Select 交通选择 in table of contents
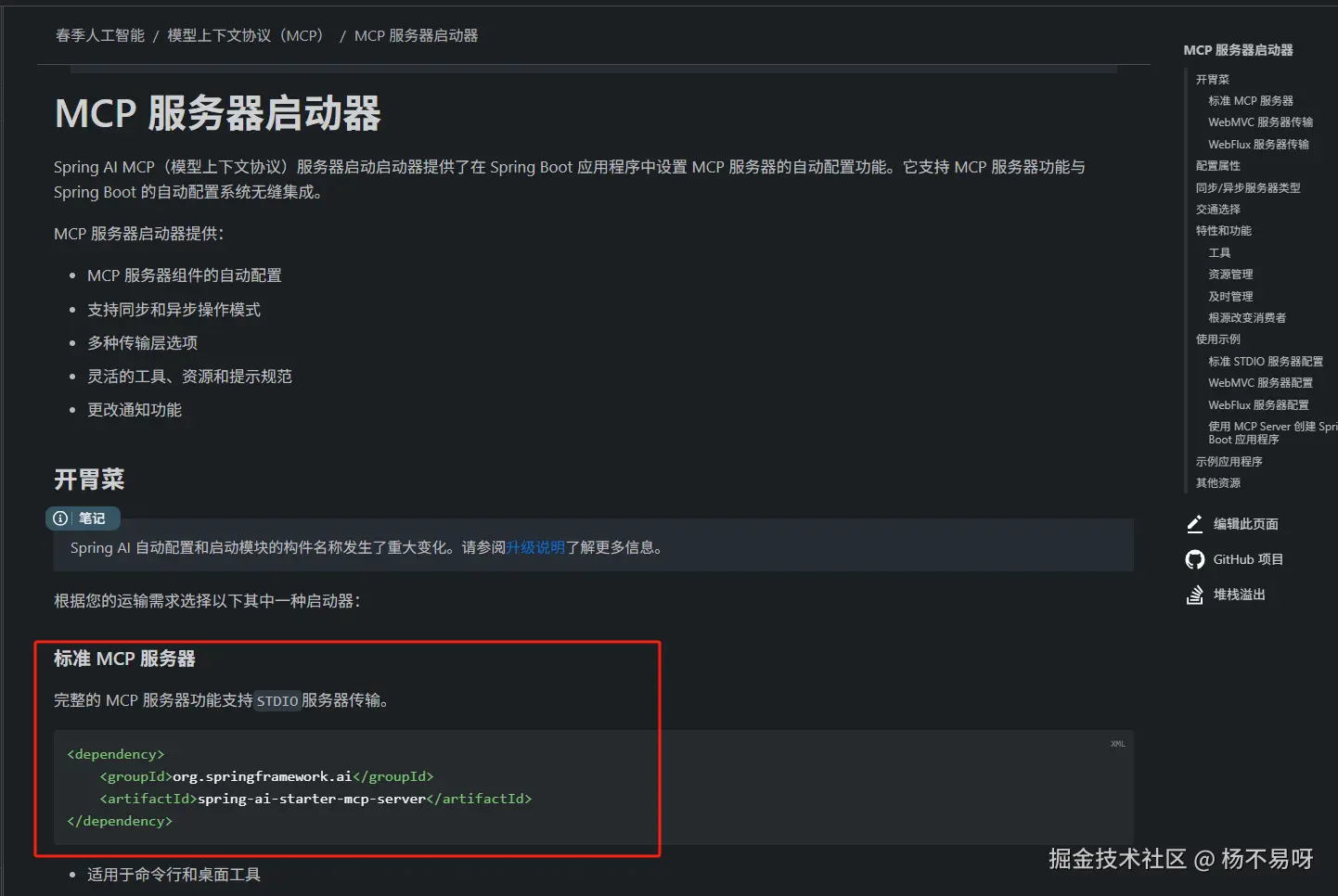 click(1217, 210)
